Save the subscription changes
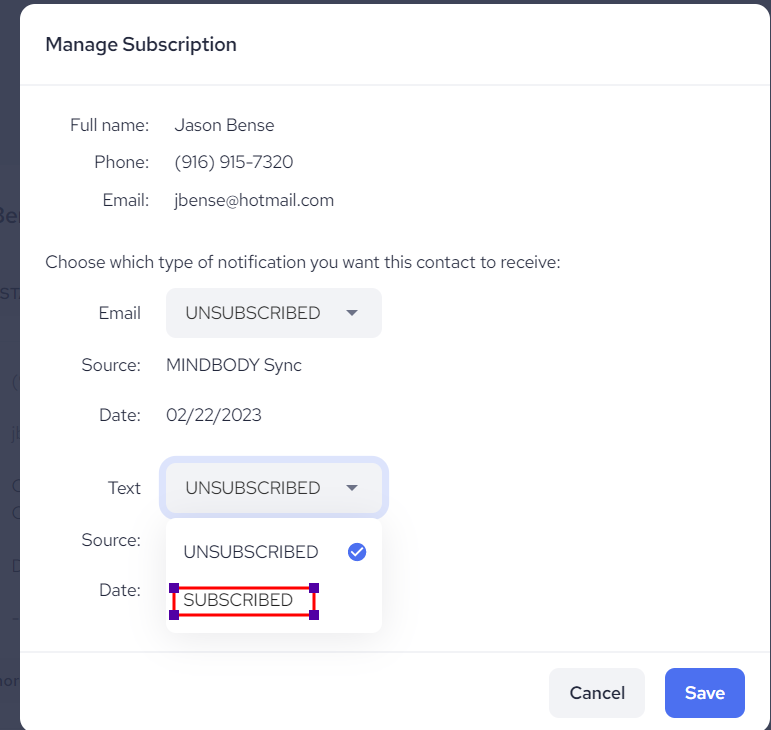 pos(704,693)
